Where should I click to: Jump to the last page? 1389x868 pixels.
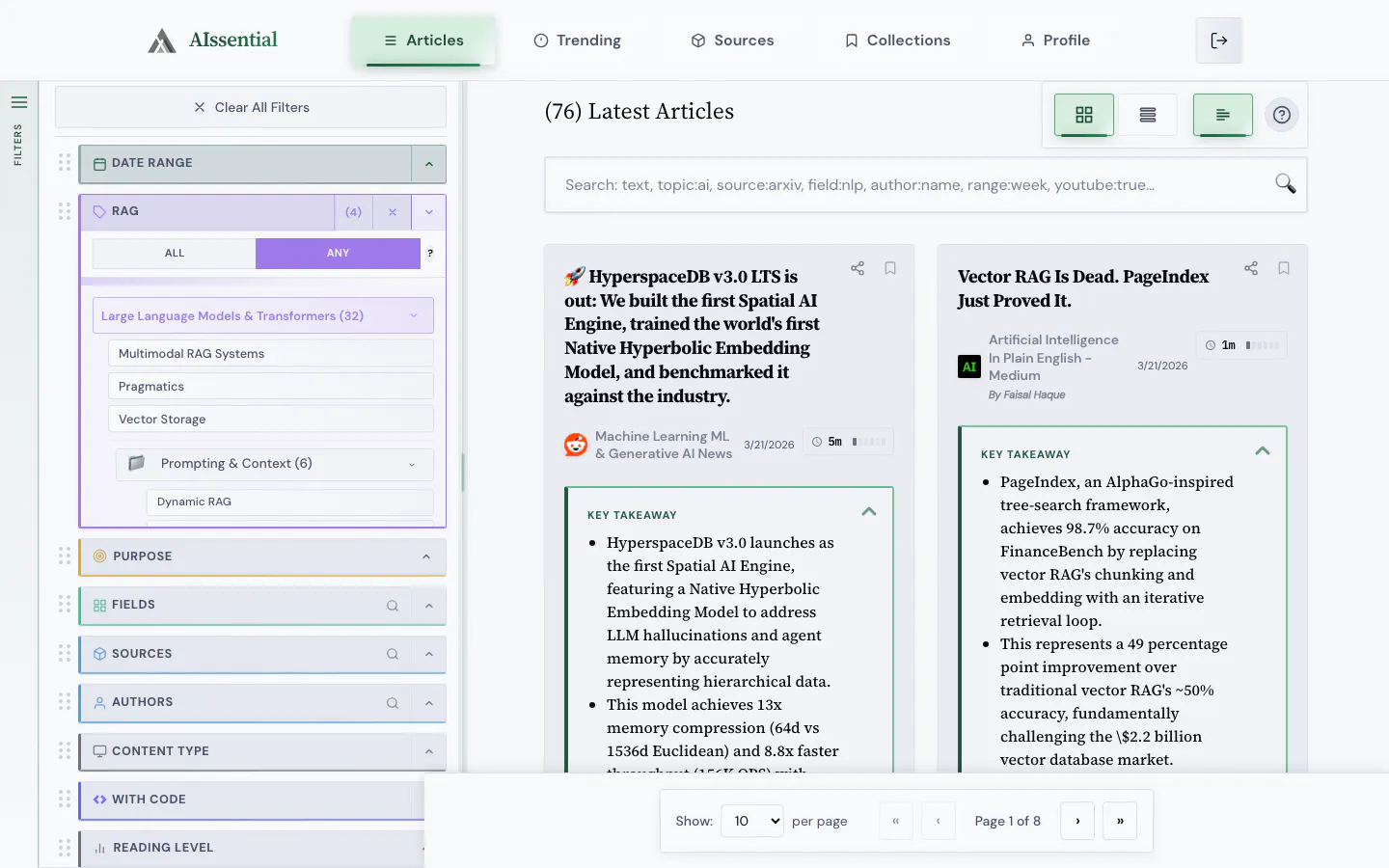tap(1120, 821)
